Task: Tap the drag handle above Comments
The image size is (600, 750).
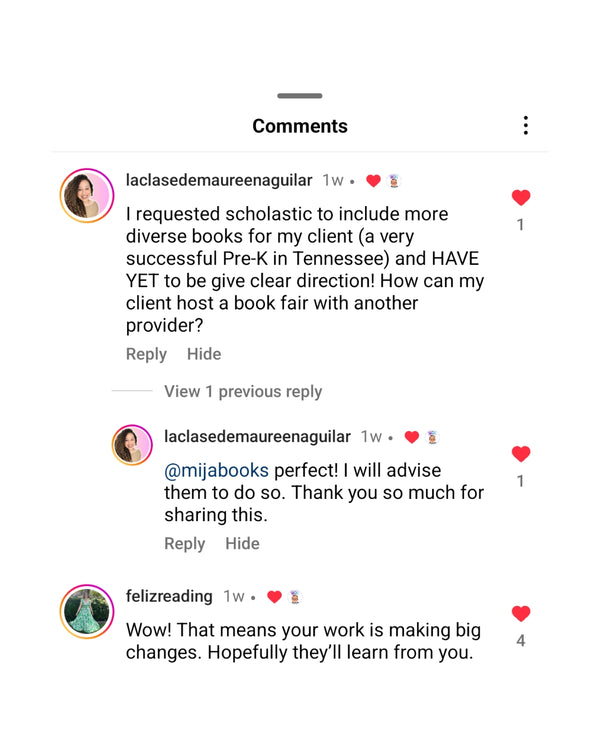Action: 300,96
